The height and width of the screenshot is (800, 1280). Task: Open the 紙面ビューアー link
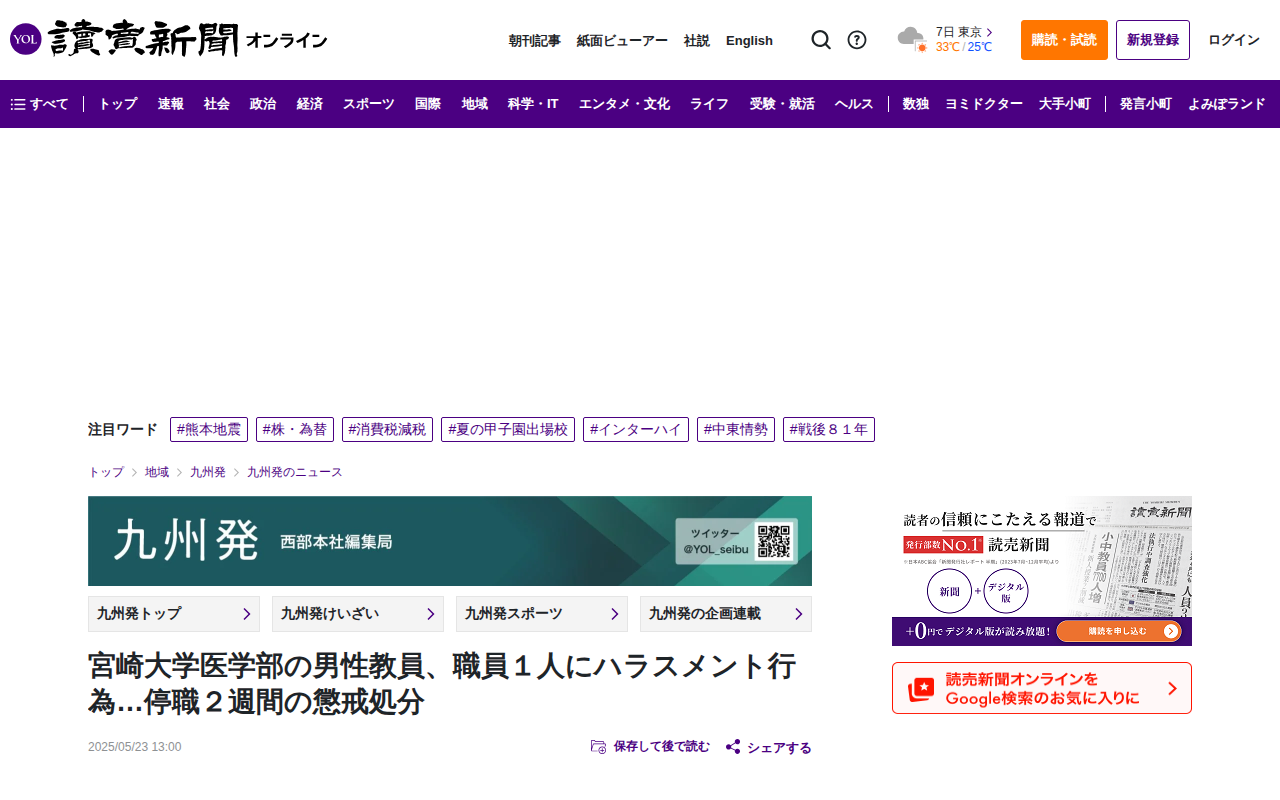click(622, 40)
